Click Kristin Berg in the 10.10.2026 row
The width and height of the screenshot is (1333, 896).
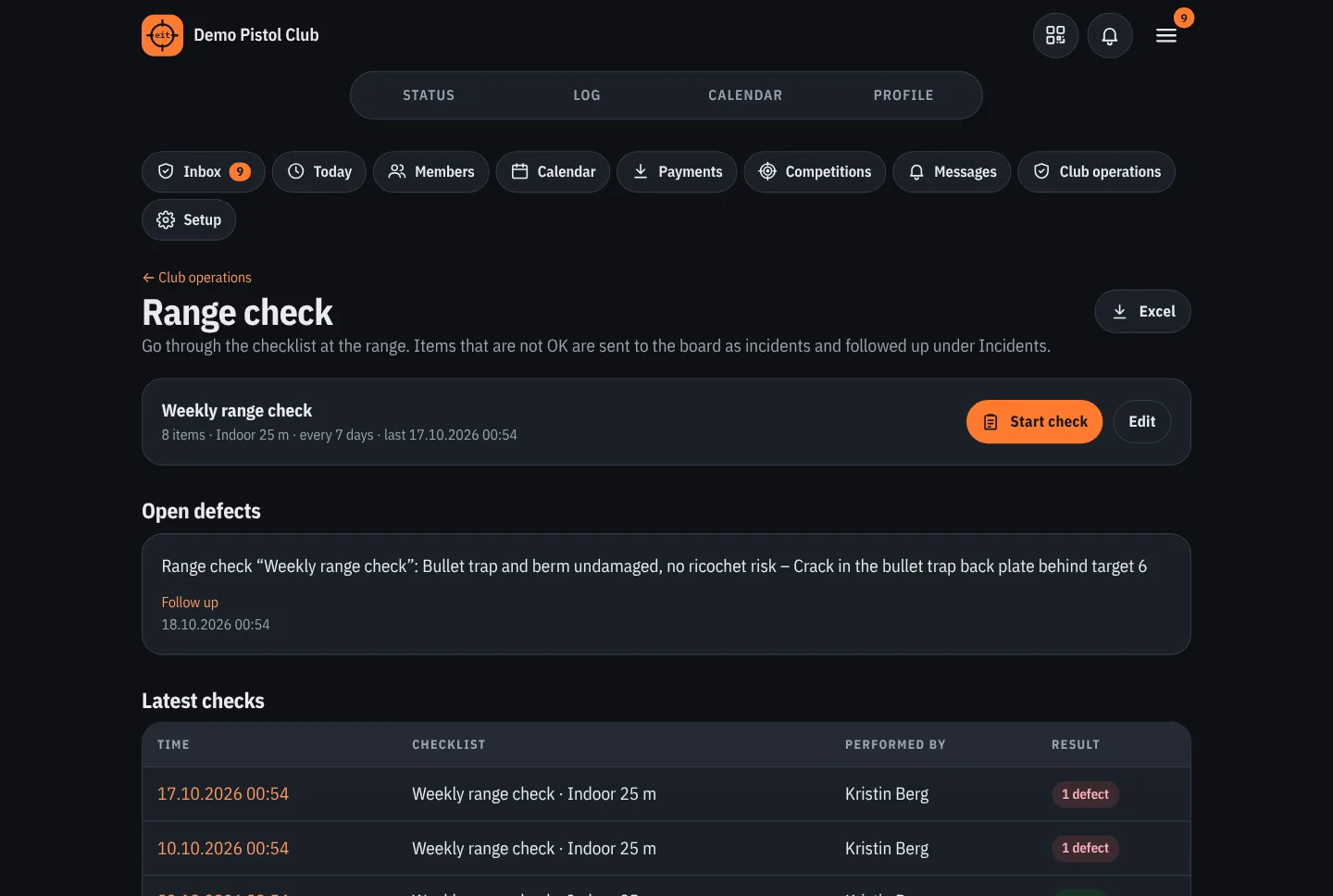coord(887,849)
